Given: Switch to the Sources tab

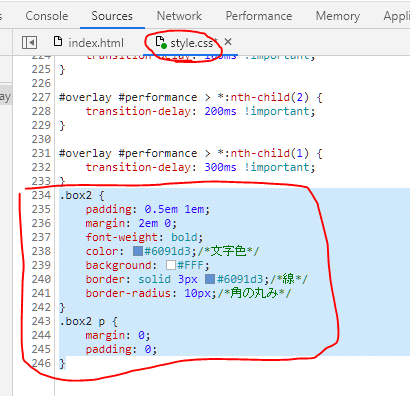Looking at the screenshot, I should 112,16.
